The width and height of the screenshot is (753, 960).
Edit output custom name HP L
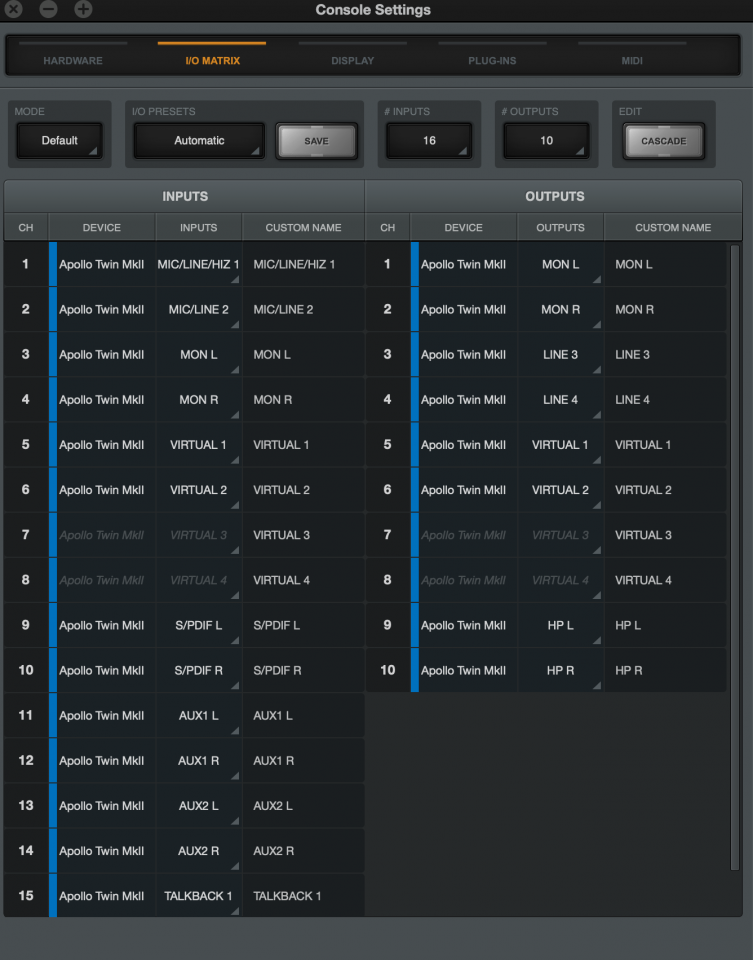click(665, 625)
